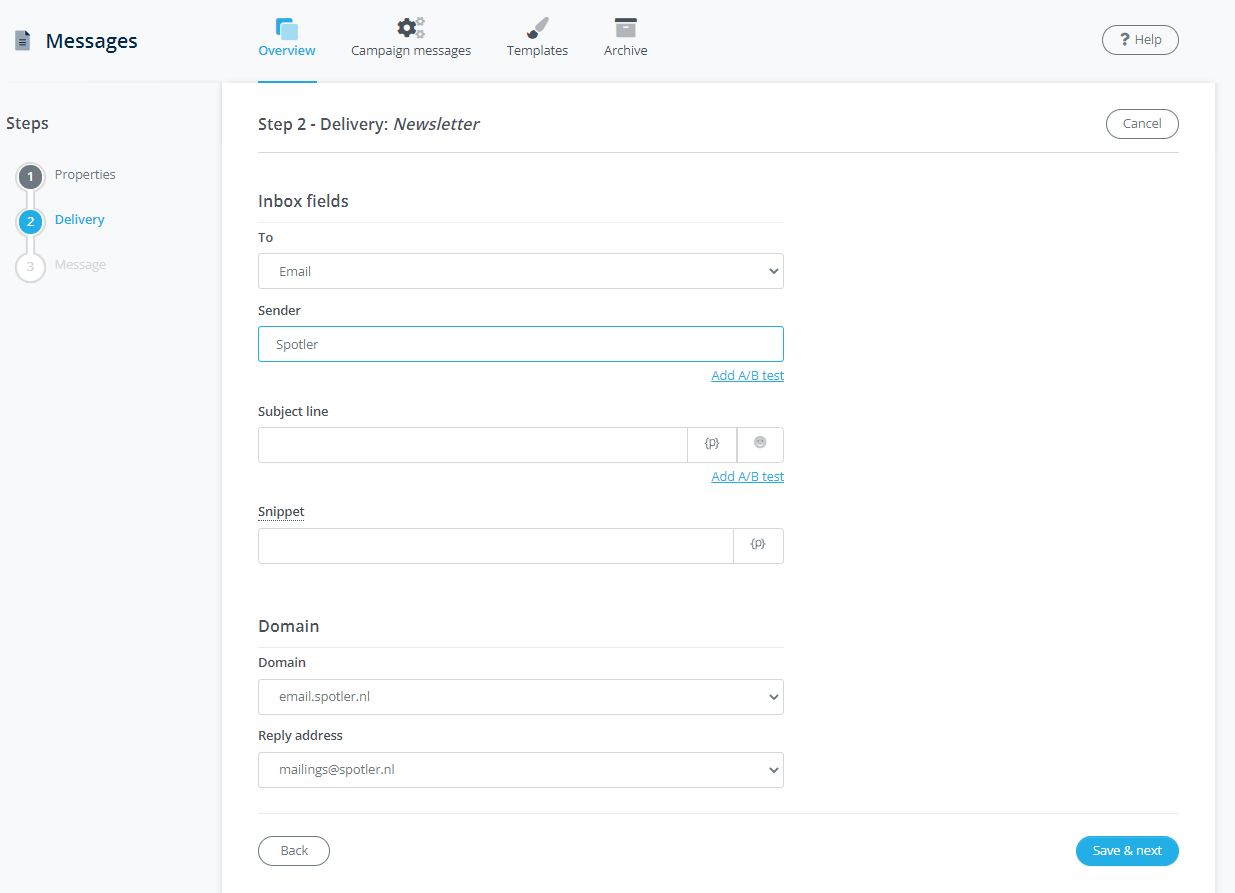Add A/B test for Subject line
Image resolution: width=1235 pixels, height=893 pixels.
pos(747,477)
